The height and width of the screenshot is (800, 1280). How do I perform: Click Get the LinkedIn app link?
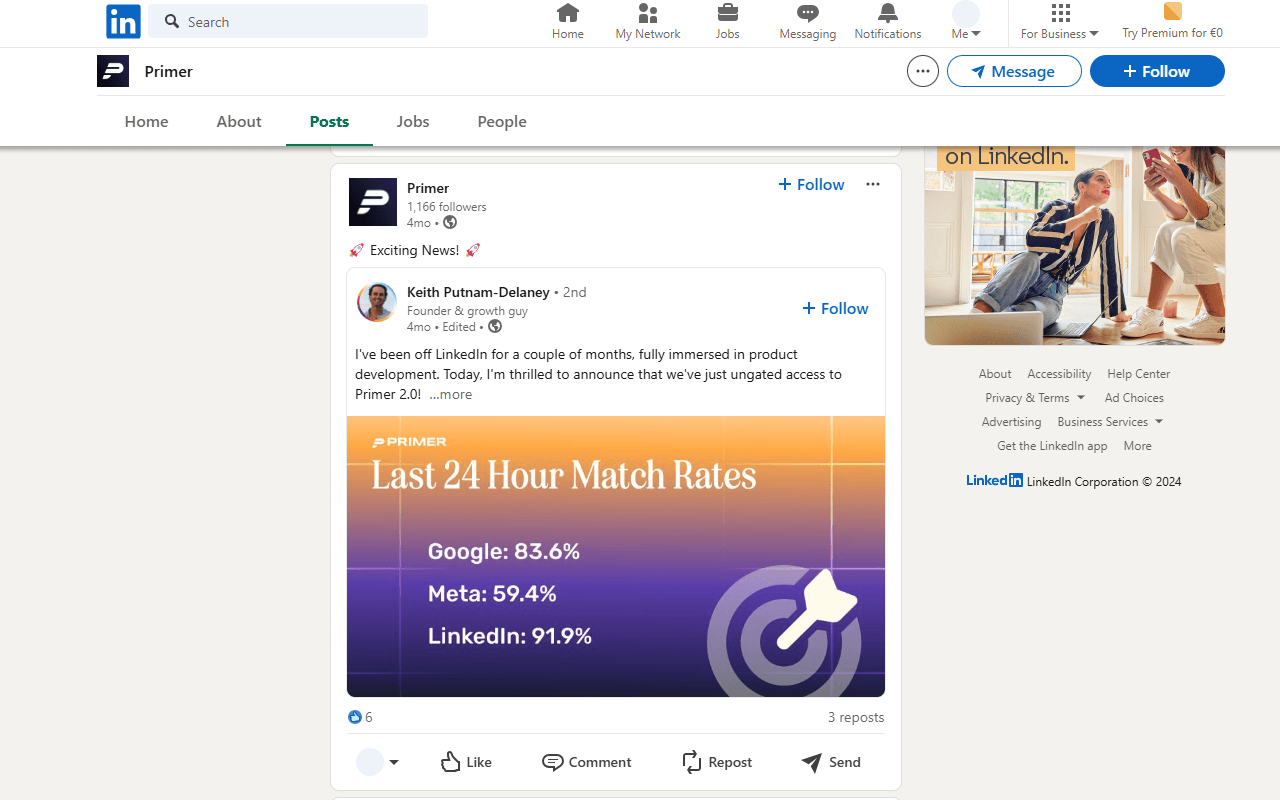[1052, 445]
